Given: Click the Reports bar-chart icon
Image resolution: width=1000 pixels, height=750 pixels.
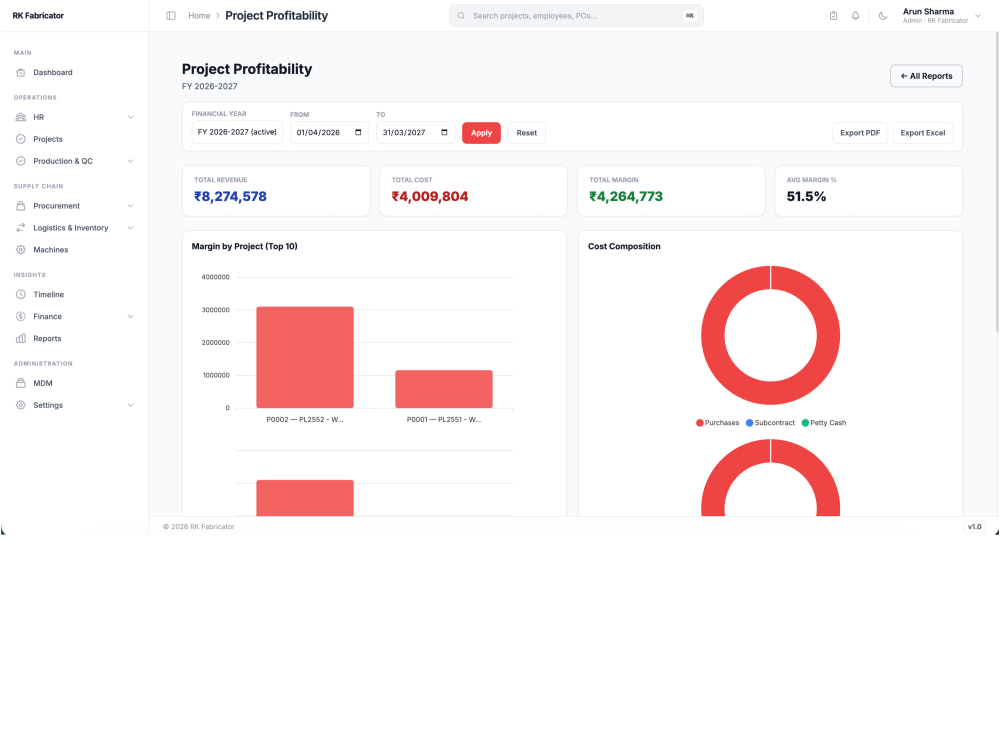Looking at the screenshot, I should pos(20,339).
